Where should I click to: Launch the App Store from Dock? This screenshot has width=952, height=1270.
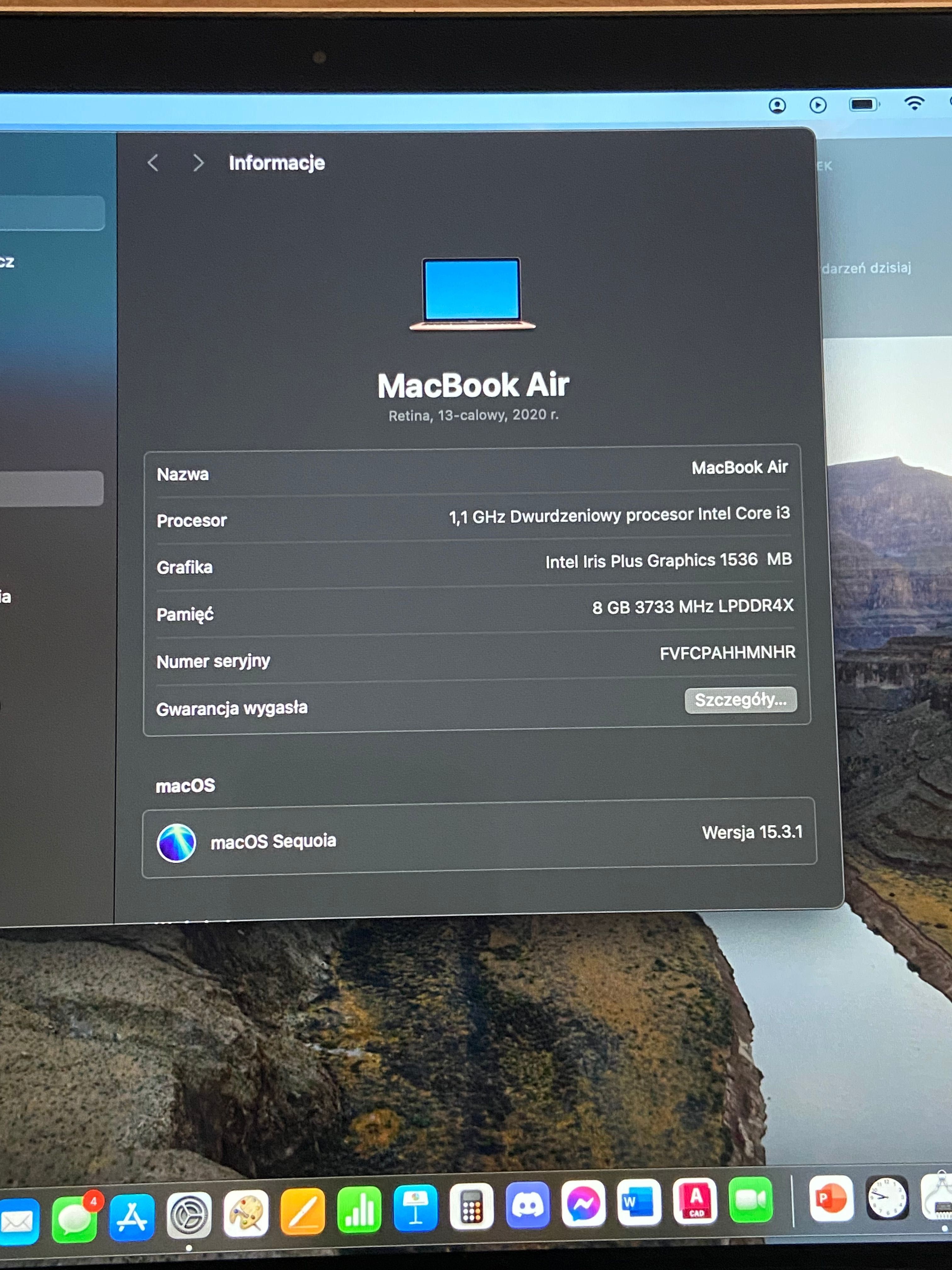coord(132,1217)
